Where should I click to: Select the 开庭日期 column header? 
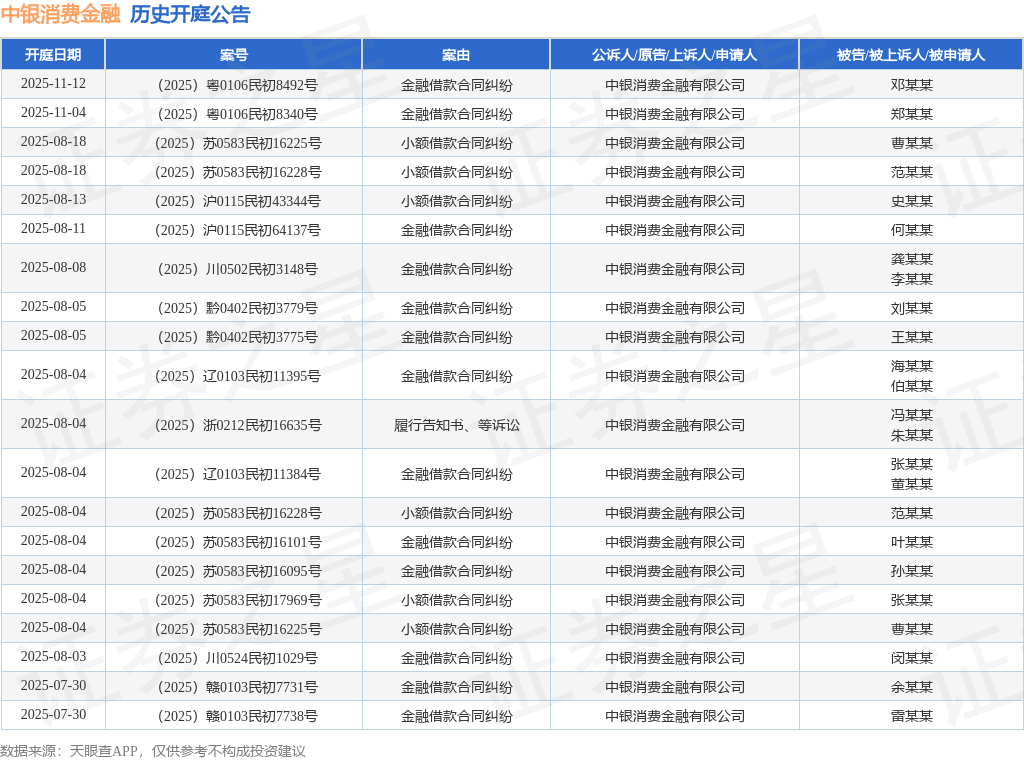[53, 55]
